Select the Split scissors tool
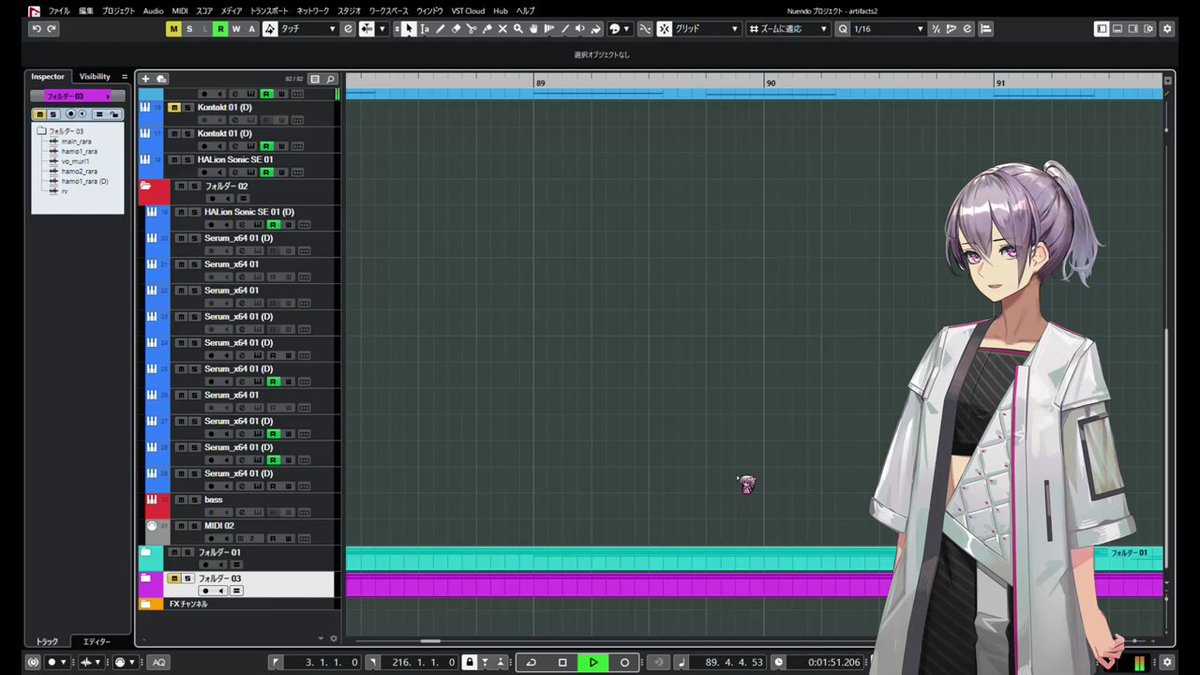1200x675 pixels. pyautogui.click(x=471, y=29)
